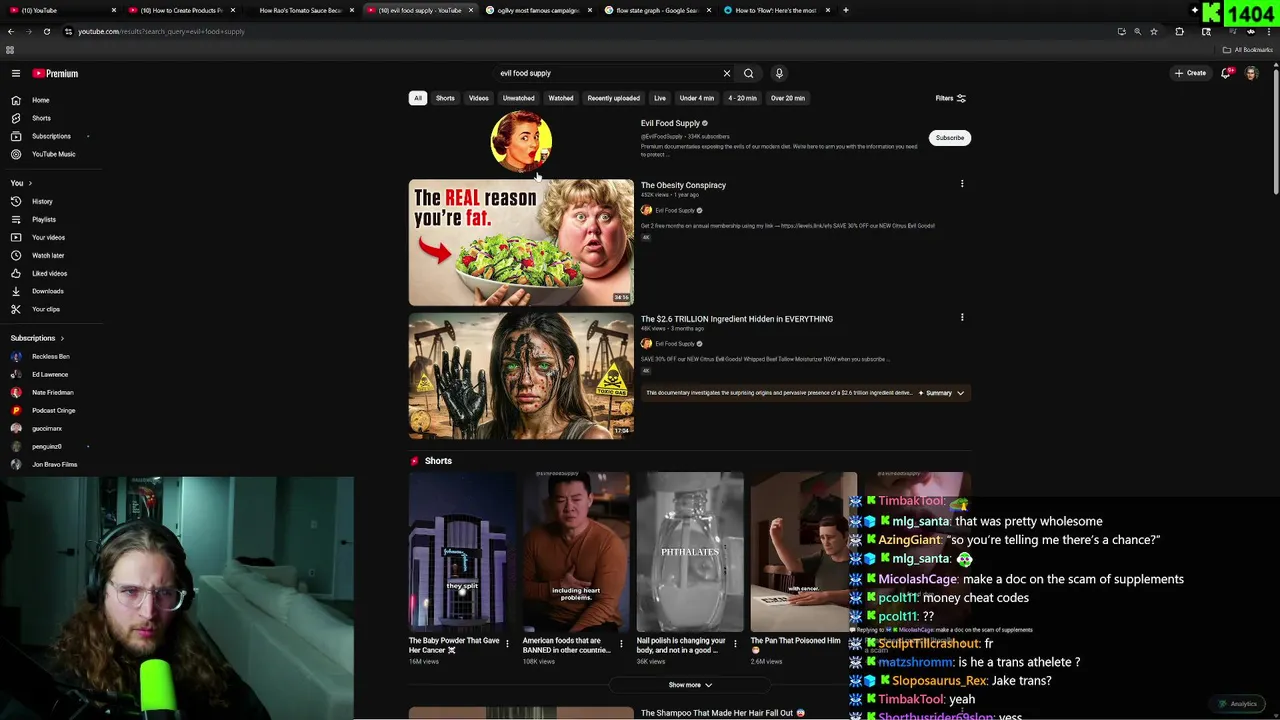Viewport: 1280px width, 720px height.
Task: Open Subscriptions in the sidebar
Action: point(51,136)
